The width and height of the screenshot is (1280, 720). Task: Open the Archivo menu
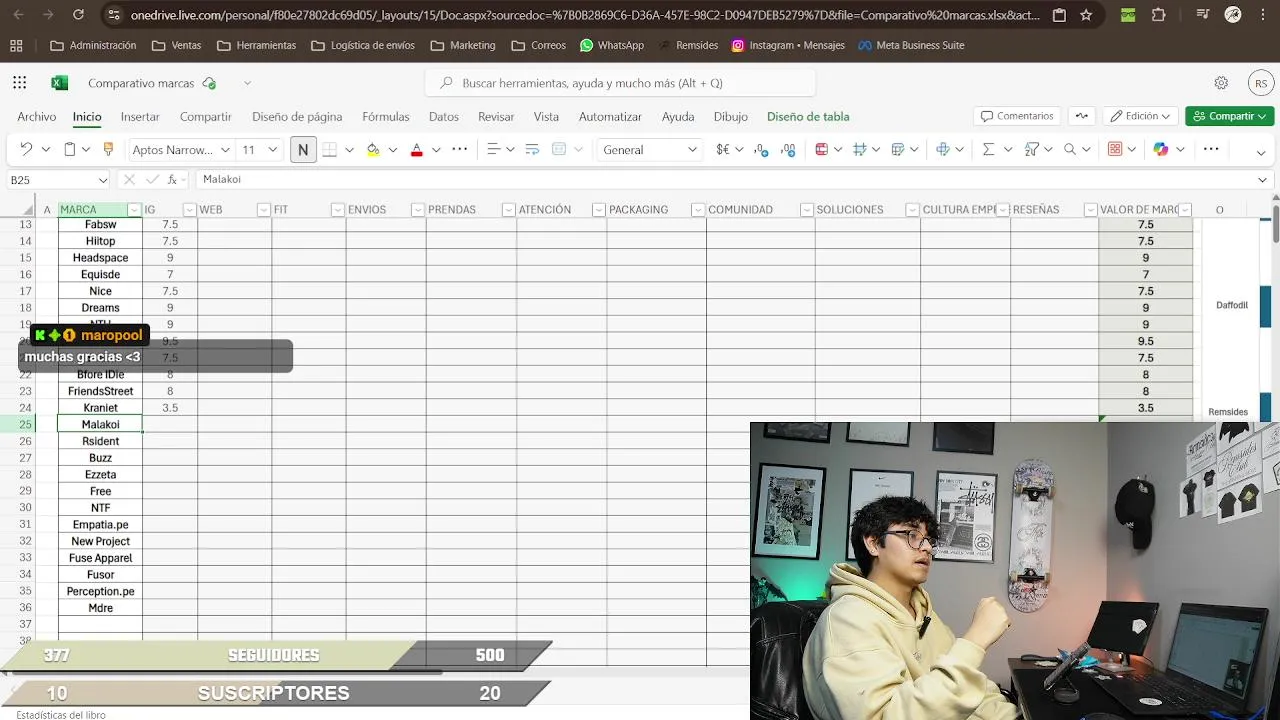(37, 117)
